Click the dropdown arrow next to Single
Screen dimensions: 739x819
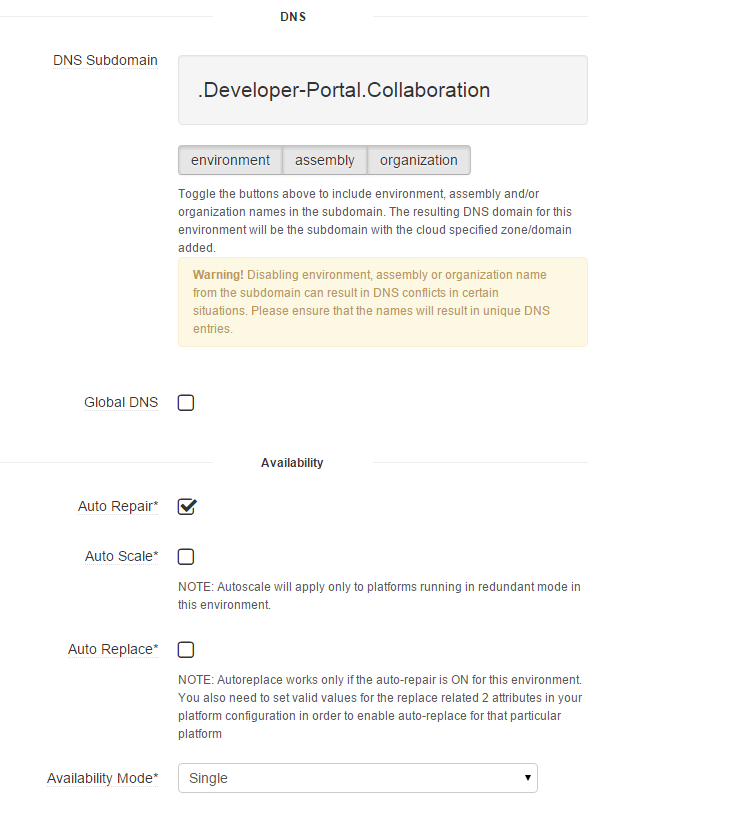[527, 778]
